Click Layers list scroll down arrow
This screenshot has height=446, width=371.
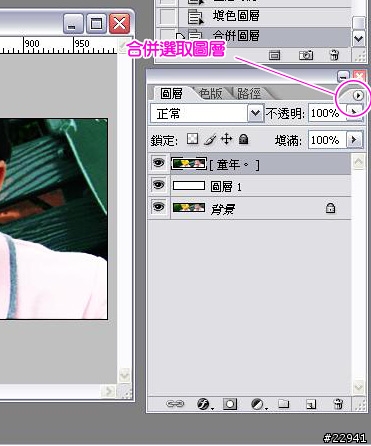click(358, 387)
